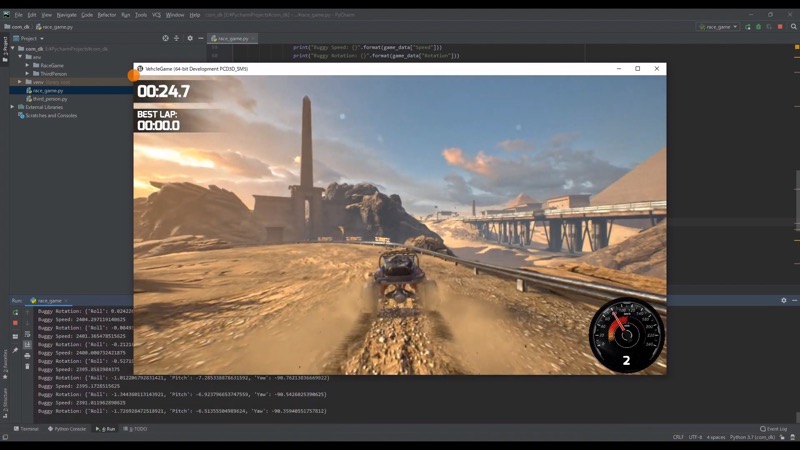
Task: Clear console with trash icon
Action: pos(28,366)
